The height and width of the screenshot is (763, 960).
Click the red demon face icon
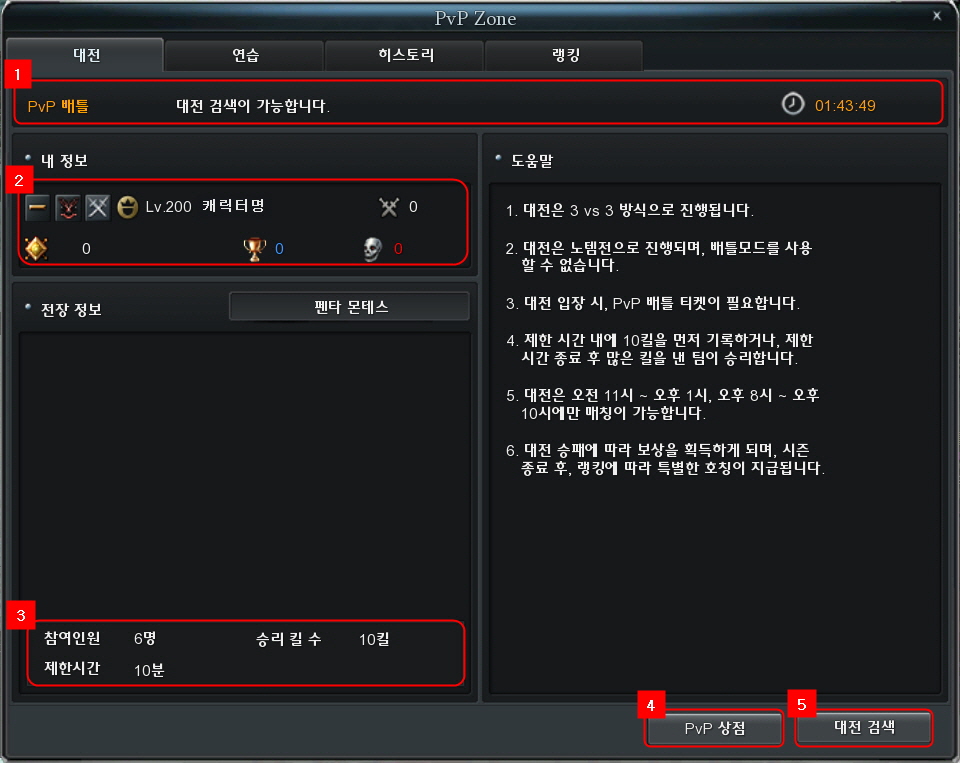coord(67,208)
